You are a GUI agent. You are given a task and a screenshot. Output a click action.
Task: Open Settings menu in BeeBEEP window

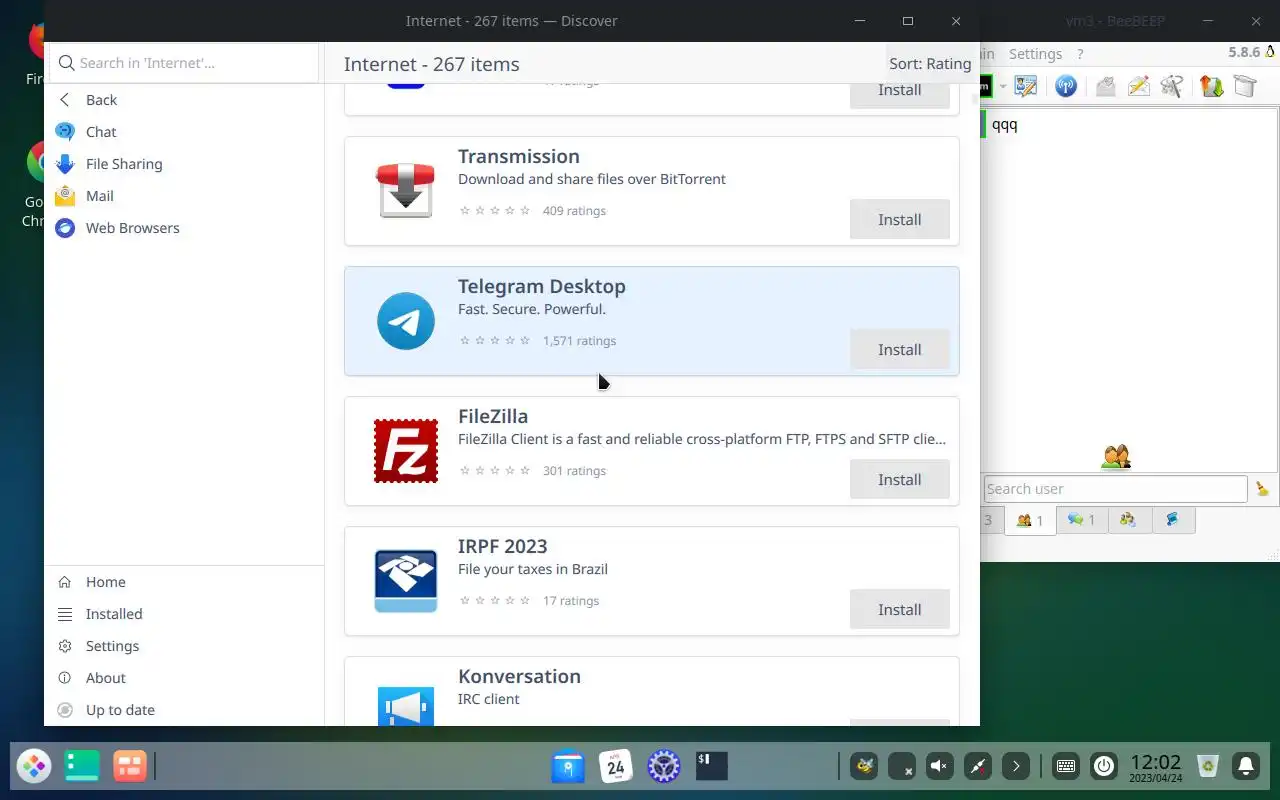click(1035, 54)
